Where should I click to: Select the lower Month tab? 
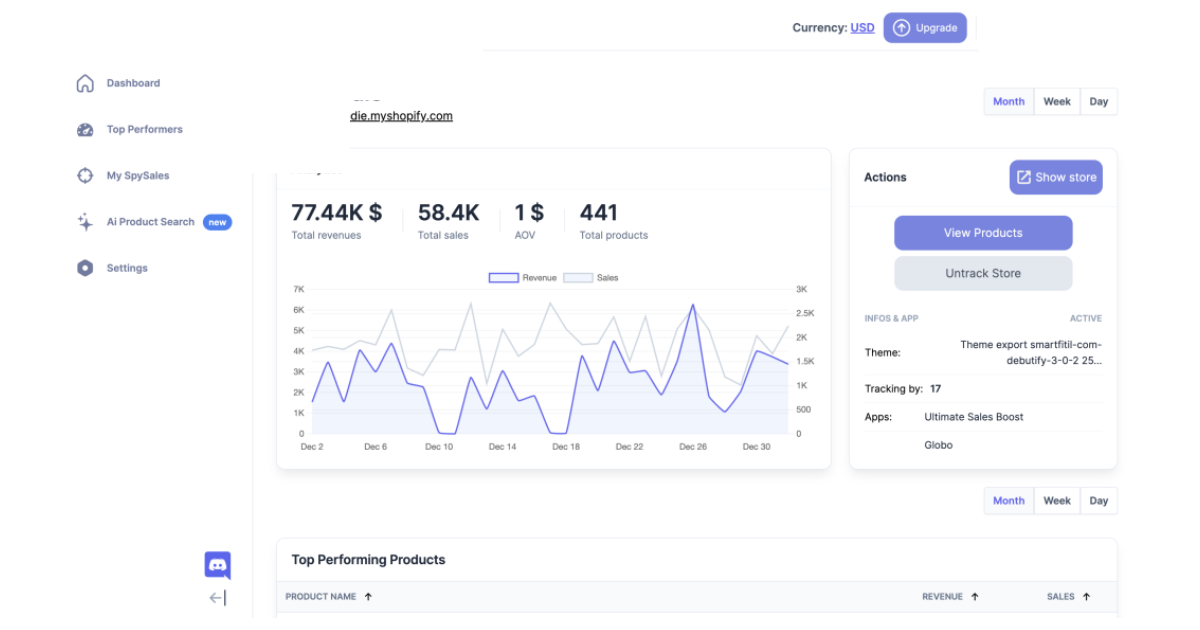tap(1008, 501)
